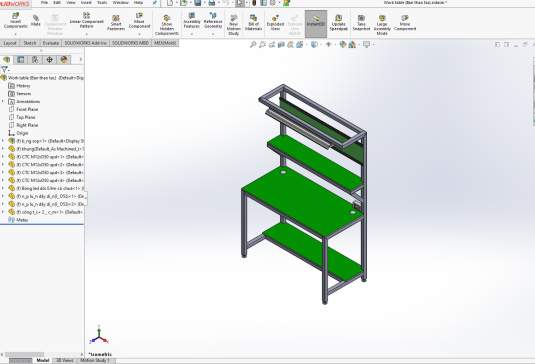535x364 pixels.
Task: Click the Print icon
Action: pyautogui.click(x=212, y=3)
